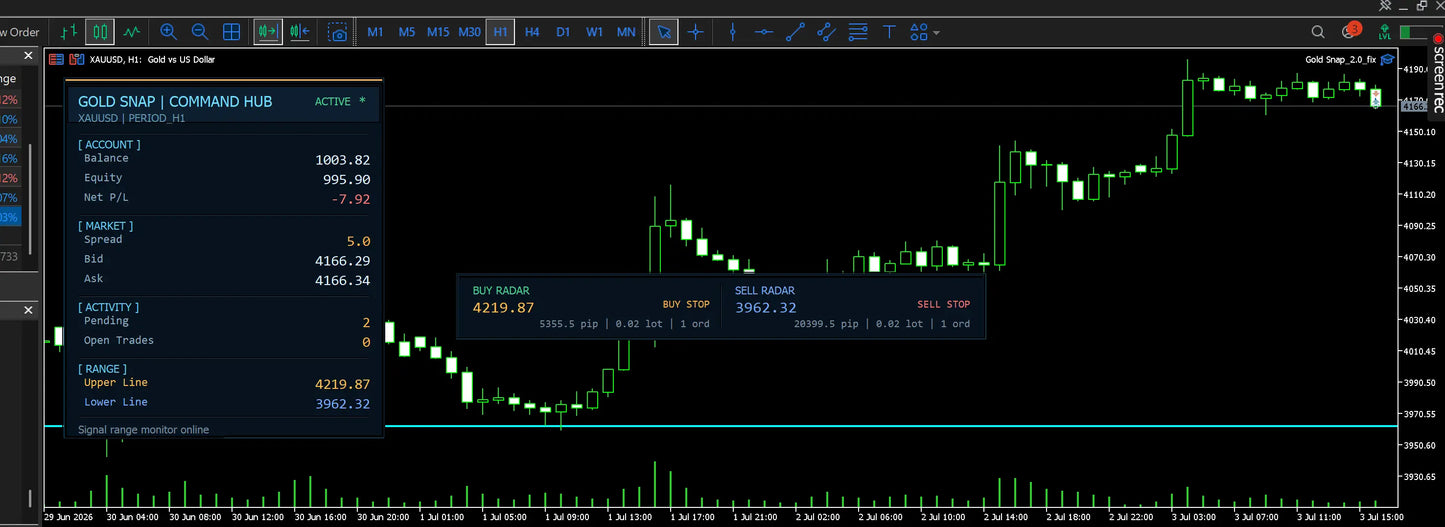Image resolution: width=1445 pixels, height=527 pixels.
Task: Click the trade arrows on the last candle
Action: pyautogui.click(x=1375, y=98)
